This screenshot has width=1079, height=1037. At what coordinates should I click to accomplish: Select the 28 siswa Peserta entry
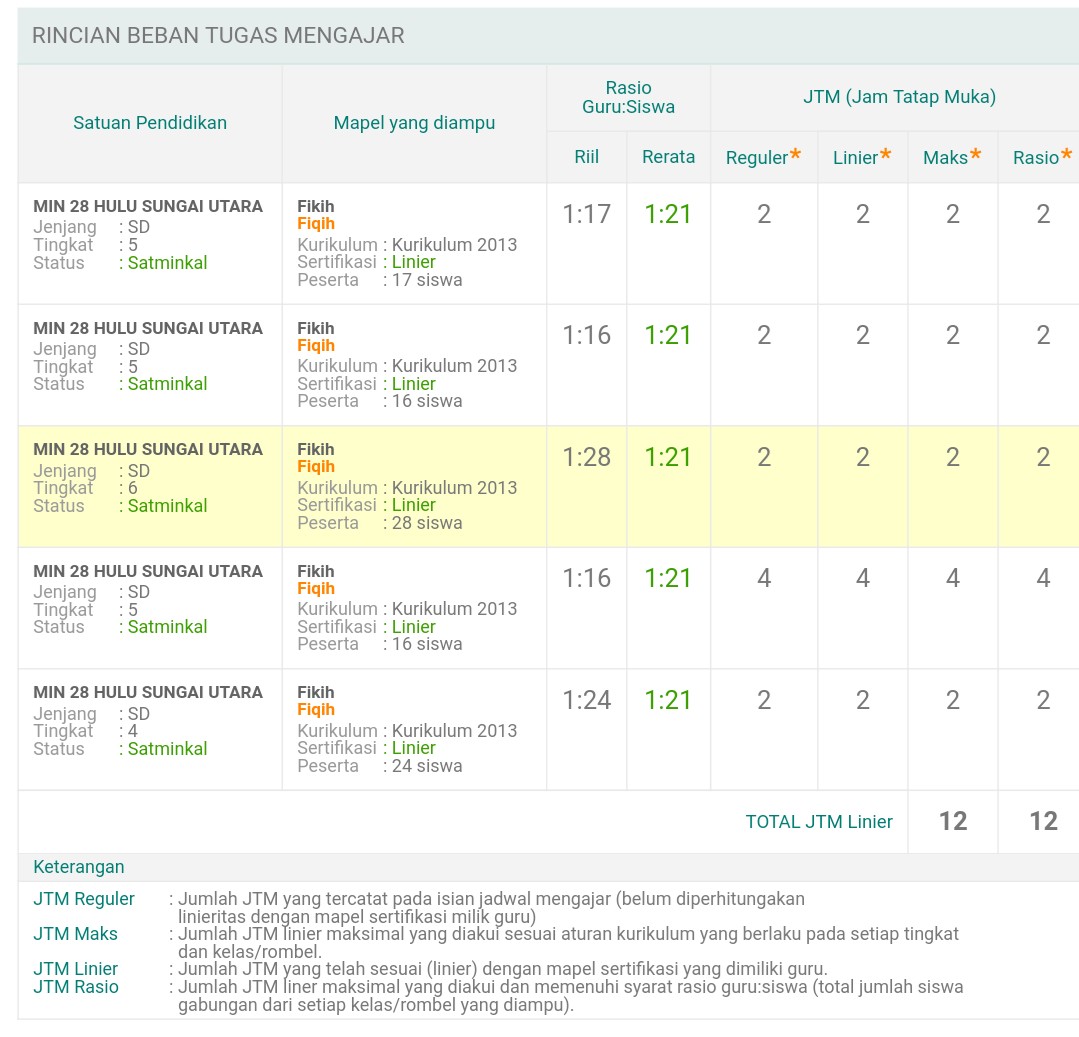[427, 523]
